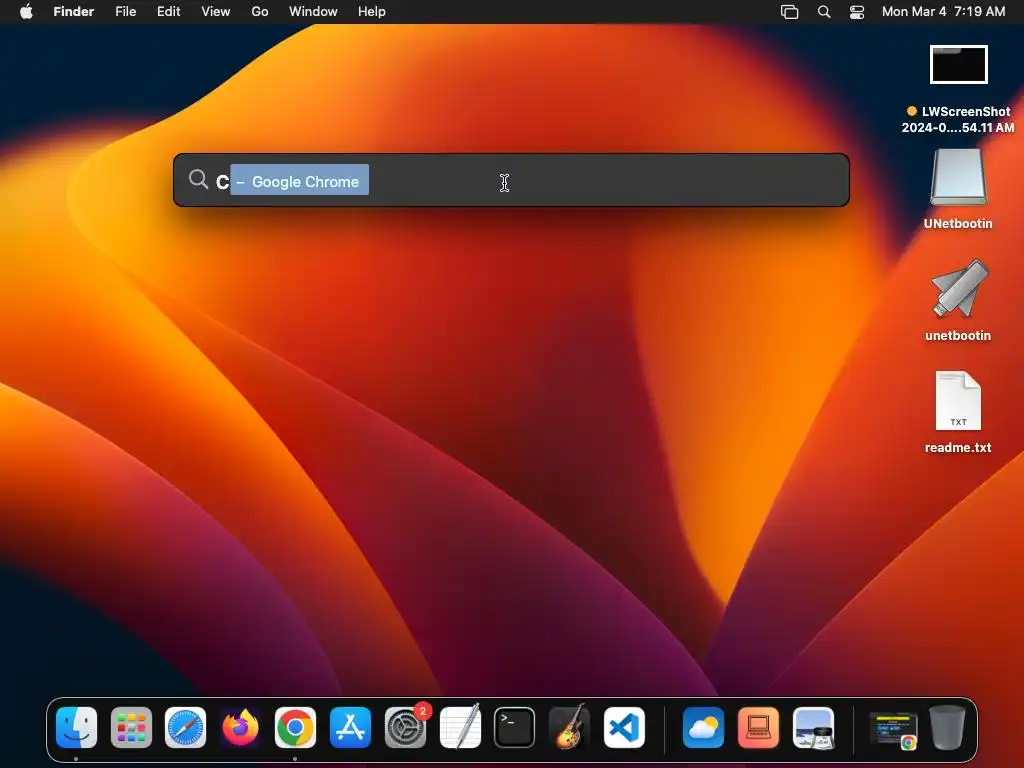Launch GarageBand guitar icon in Dock
1024x768 pixels.
(569, 728)
